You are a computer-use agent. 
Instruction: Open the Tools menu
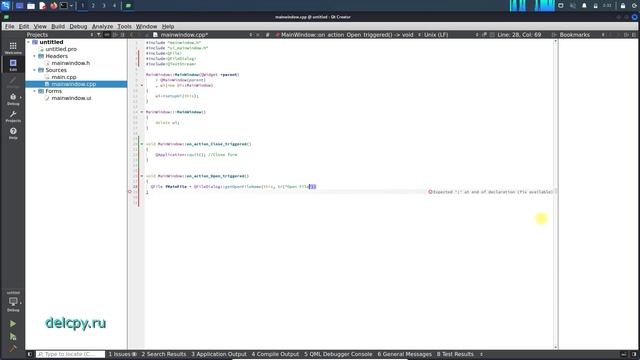click(124, 26)
